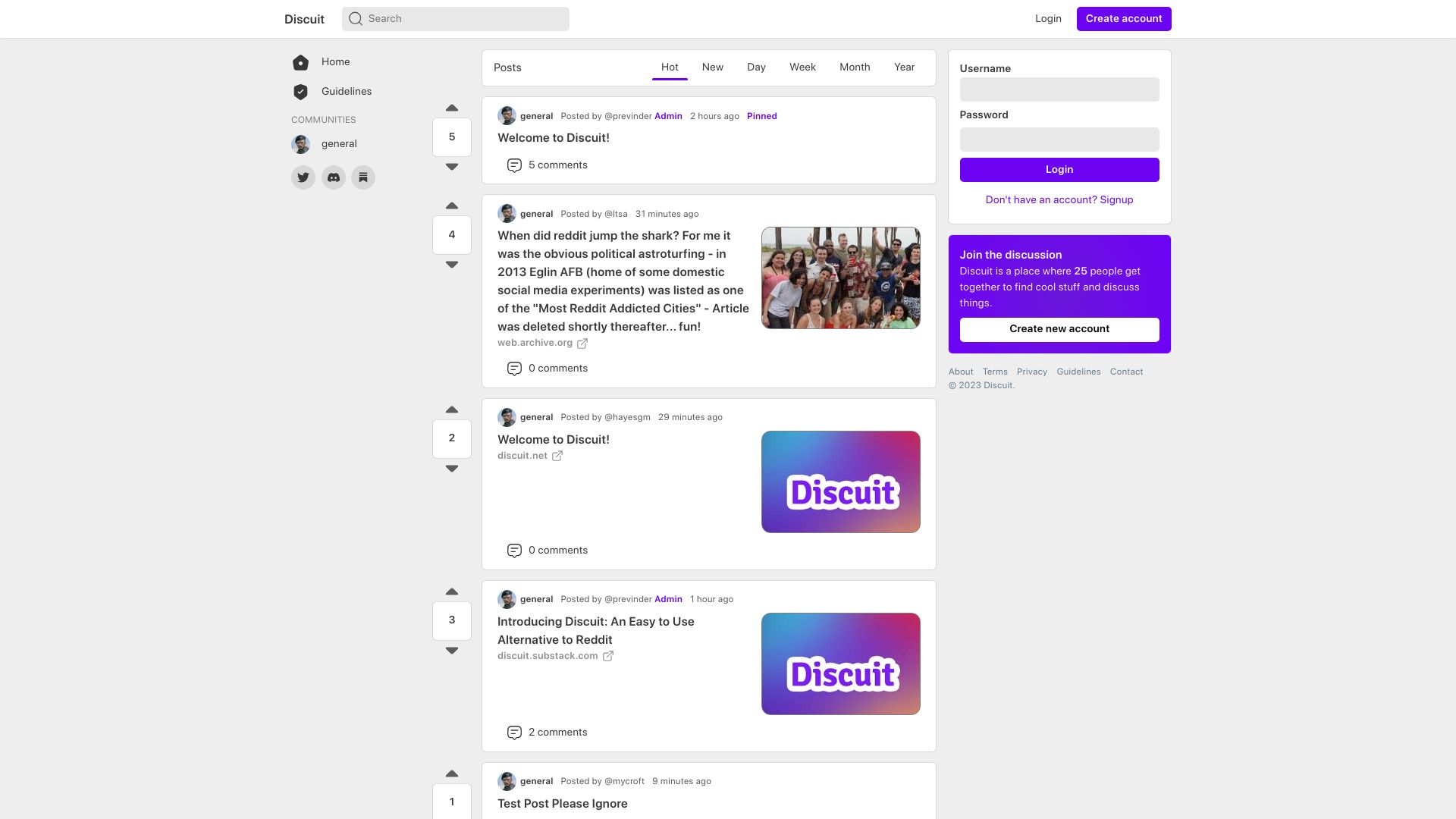Open external link icon next to discuit.net

pos(557,456)
